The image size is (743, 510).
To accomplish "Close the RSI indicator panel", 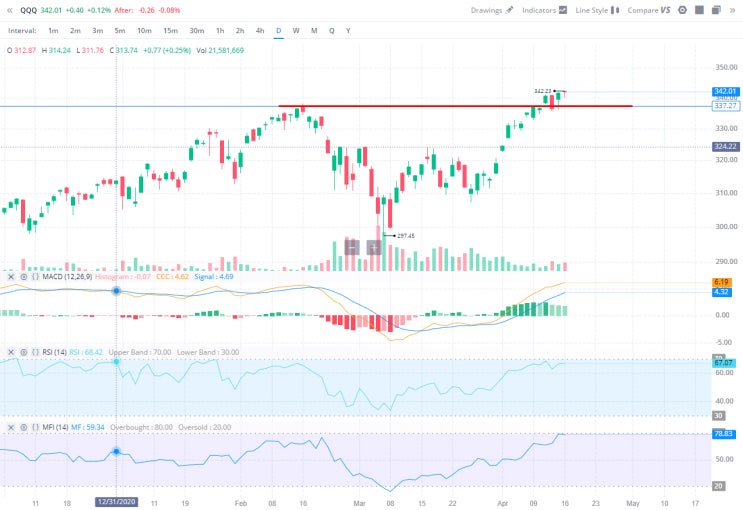I will pyautogui.click(x=11, y=352).
